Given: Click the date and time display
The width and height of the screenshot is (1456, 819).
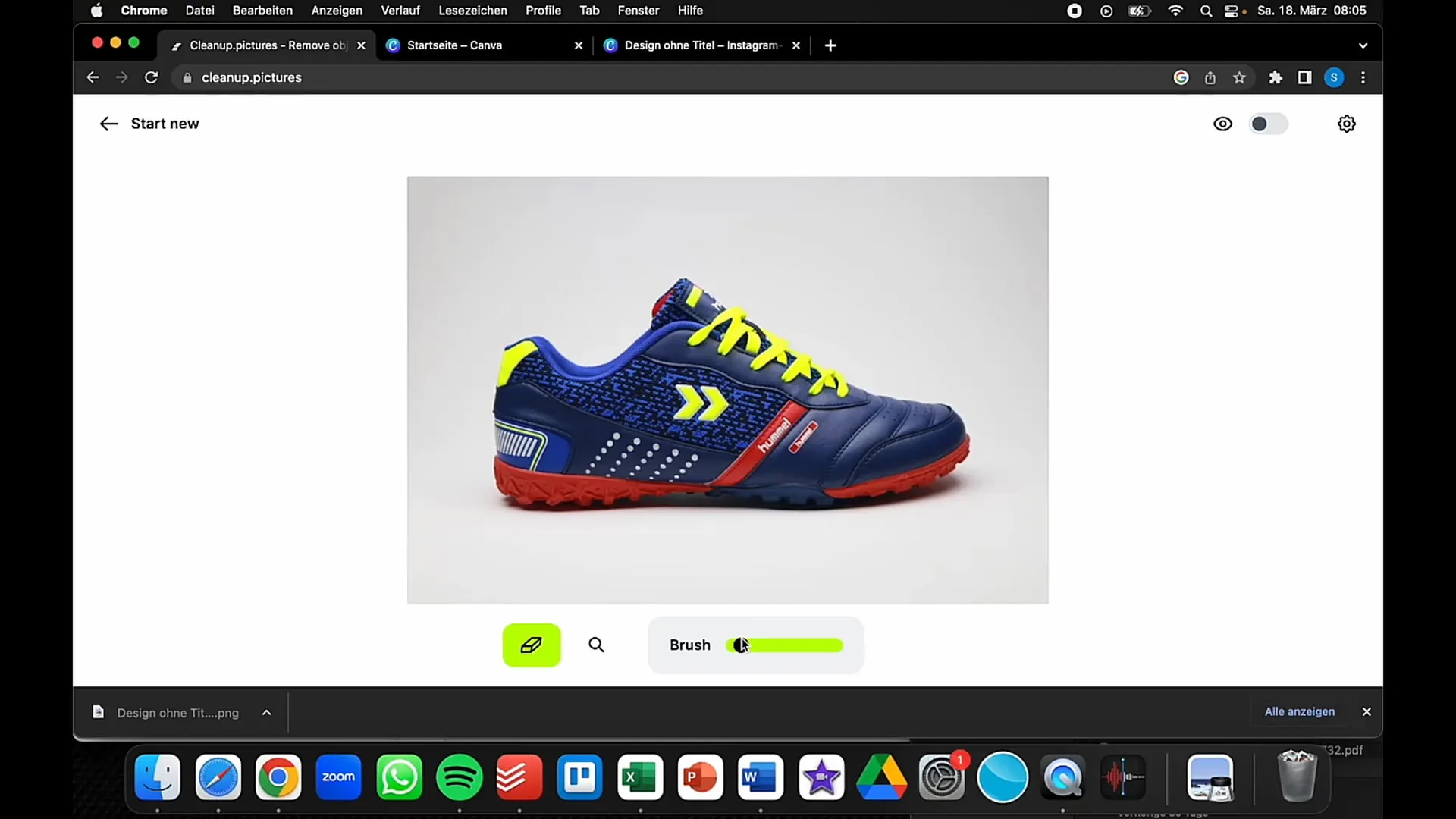Looking at the screenshot, I should 1312,11.
